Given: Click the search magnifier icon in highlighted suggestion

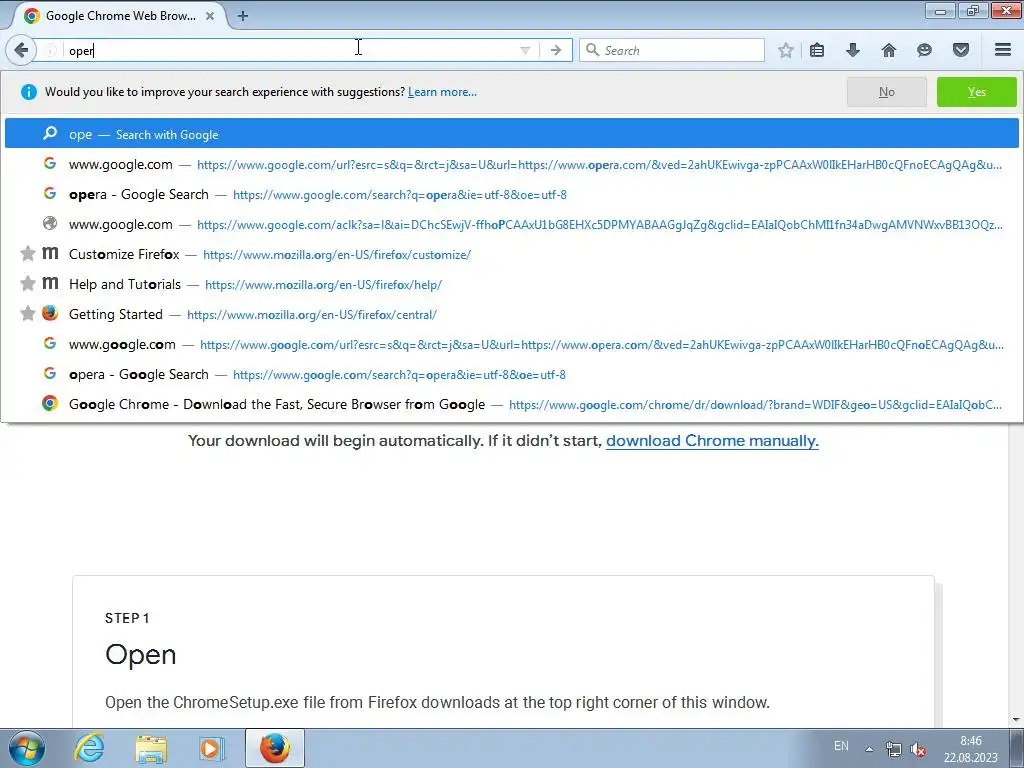Looking at the screenshot, I should point(50,133).
